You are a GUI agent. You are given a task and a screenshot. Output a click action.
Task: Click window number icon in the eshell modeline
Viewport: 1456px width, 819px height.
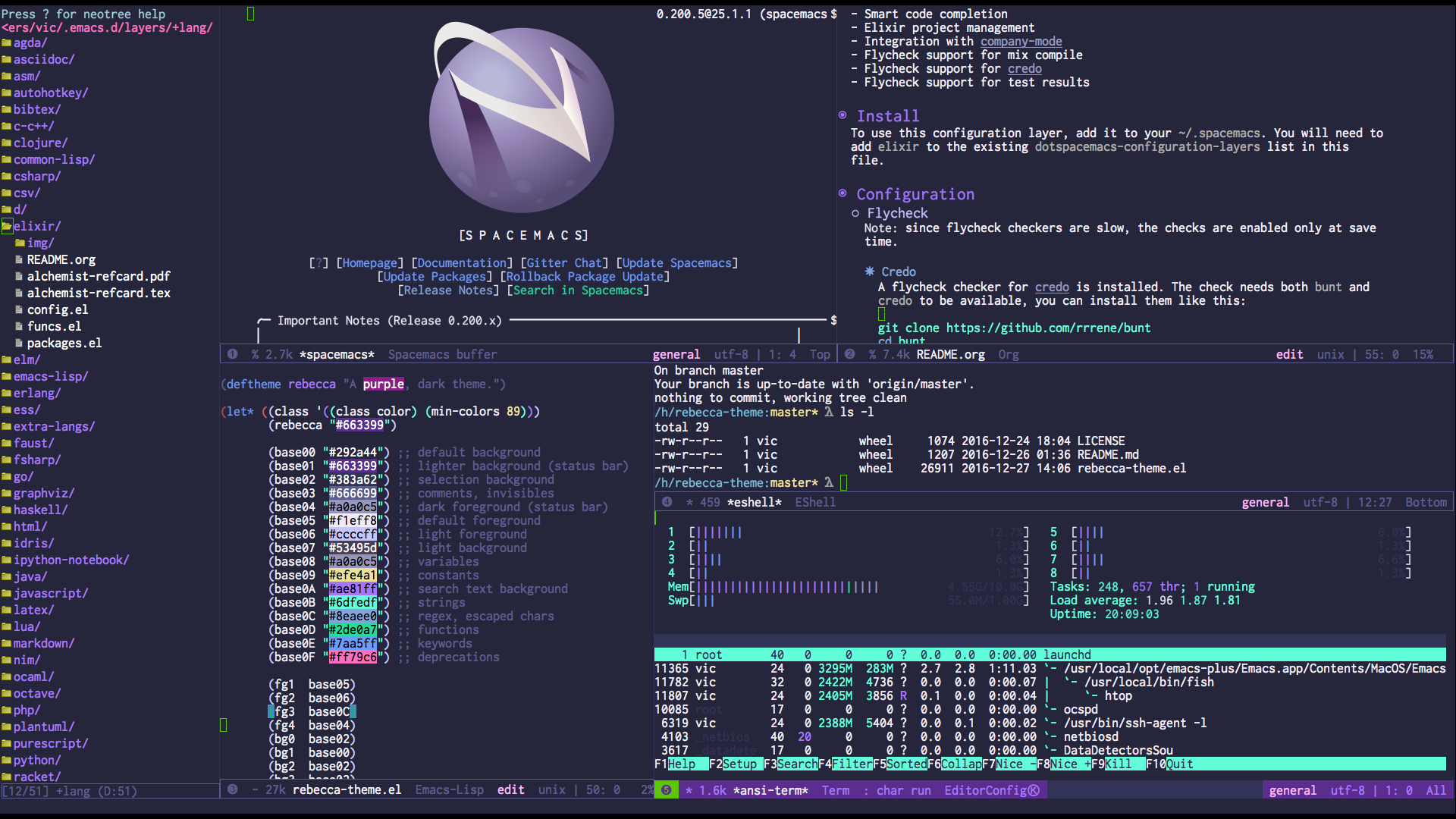click(667, 502)
